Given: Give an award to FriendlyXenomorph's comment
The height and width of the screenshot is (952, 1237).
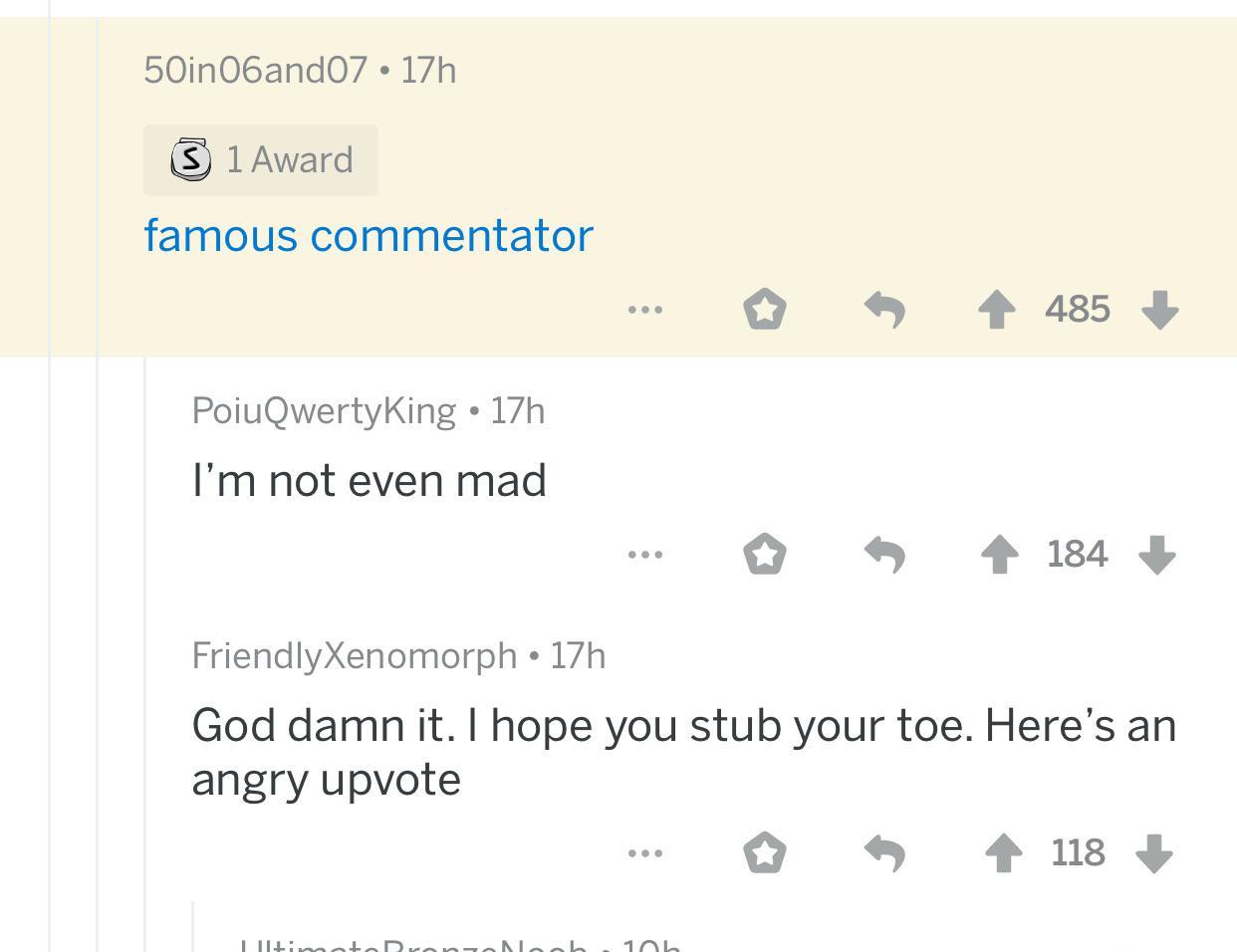Looking at the screenshot, I should tap(765, 853).
